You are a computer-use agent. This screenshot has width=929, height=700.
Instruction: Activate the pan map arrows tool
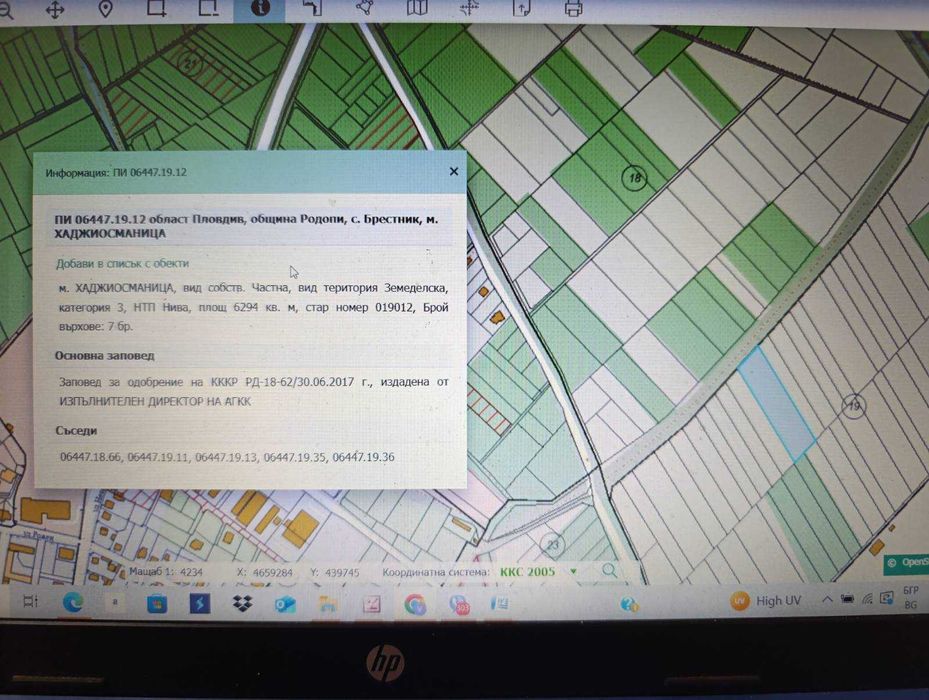pyautogui.click(x=55, y=9)
